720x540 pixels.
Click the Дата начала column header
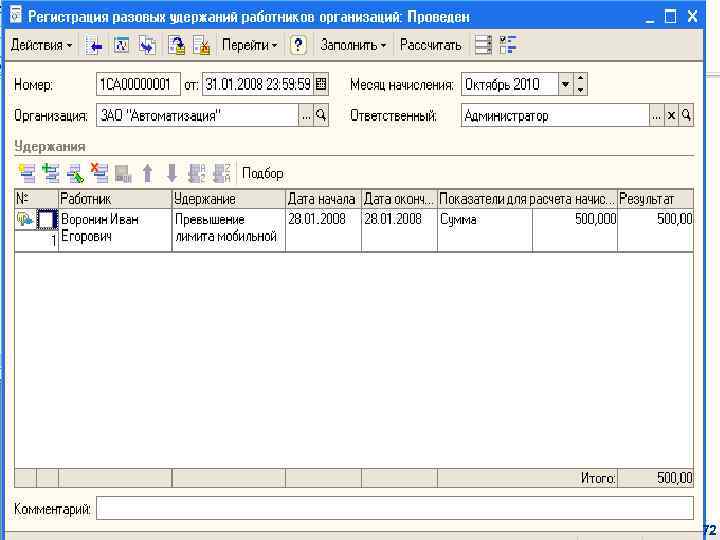323,199
